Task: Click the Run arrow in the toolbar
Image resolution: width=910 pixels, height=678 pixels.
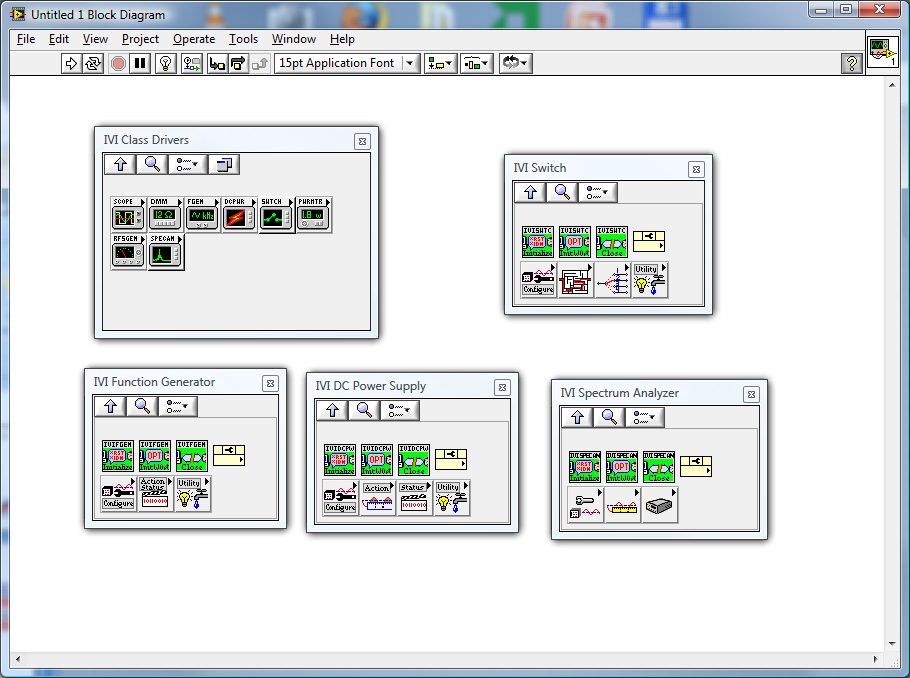Action: [x=71, y=63]
